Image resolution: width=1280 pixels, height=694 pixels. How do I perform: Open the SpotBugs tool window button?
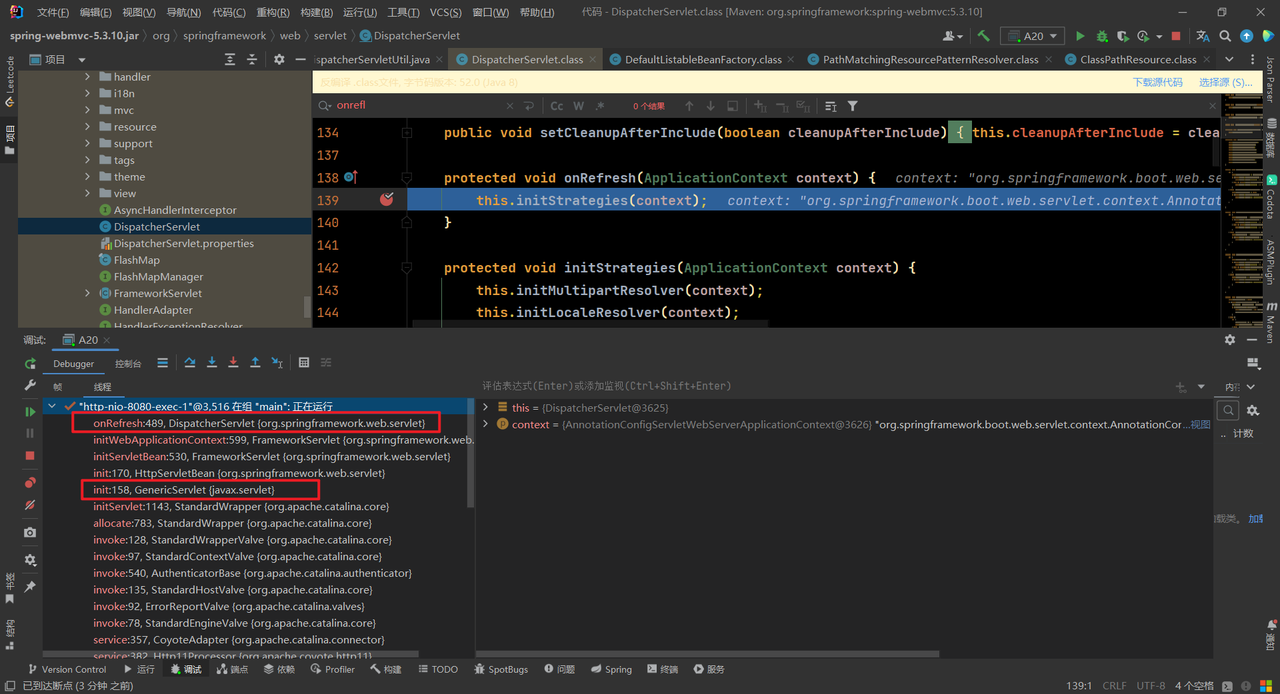click(500, 669)
